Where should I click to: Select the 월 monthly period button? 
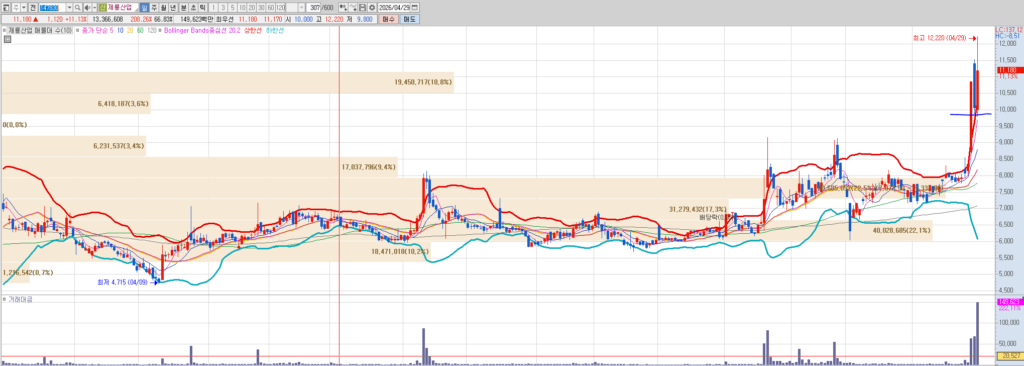tap(163, 7)
